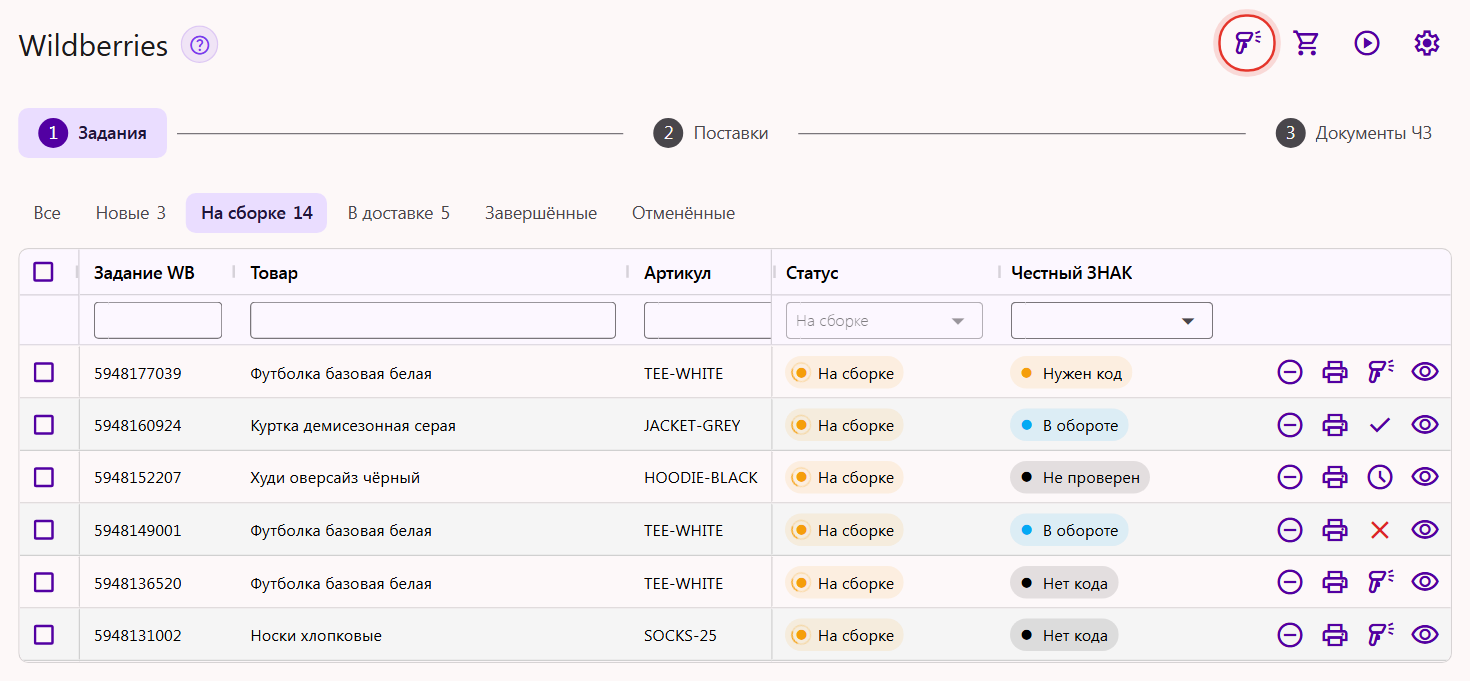Click checkmark icon in JACKET-GREY row

(1380, 425)
